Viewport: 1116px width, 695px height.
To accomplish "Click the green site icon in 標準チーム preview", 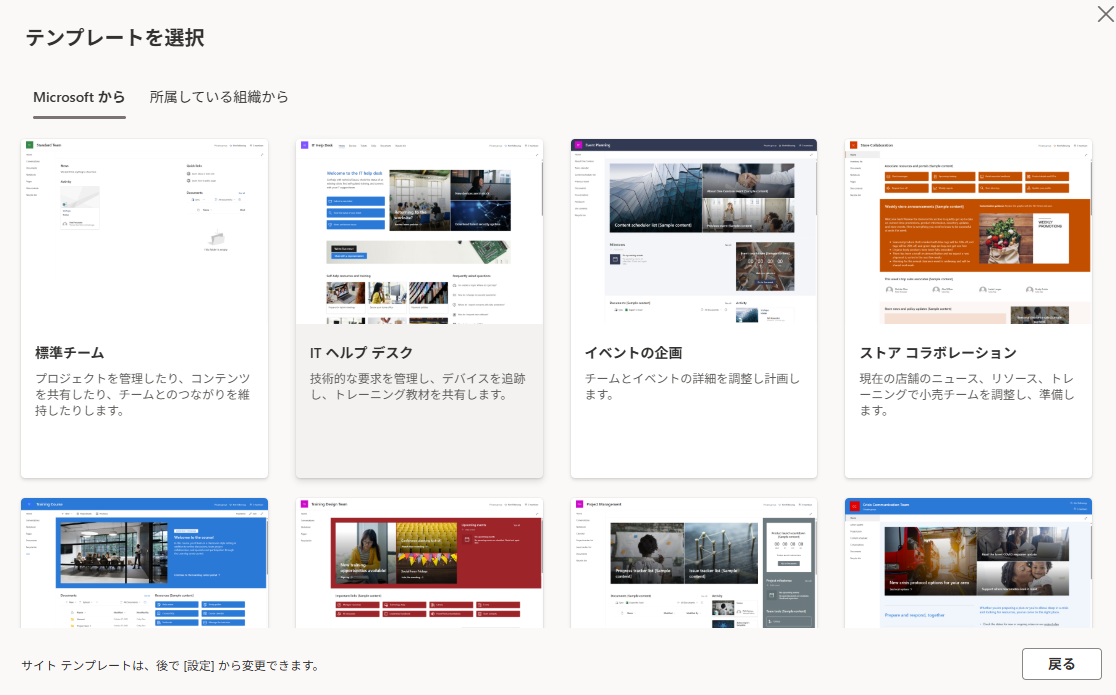I will point(29,145).
